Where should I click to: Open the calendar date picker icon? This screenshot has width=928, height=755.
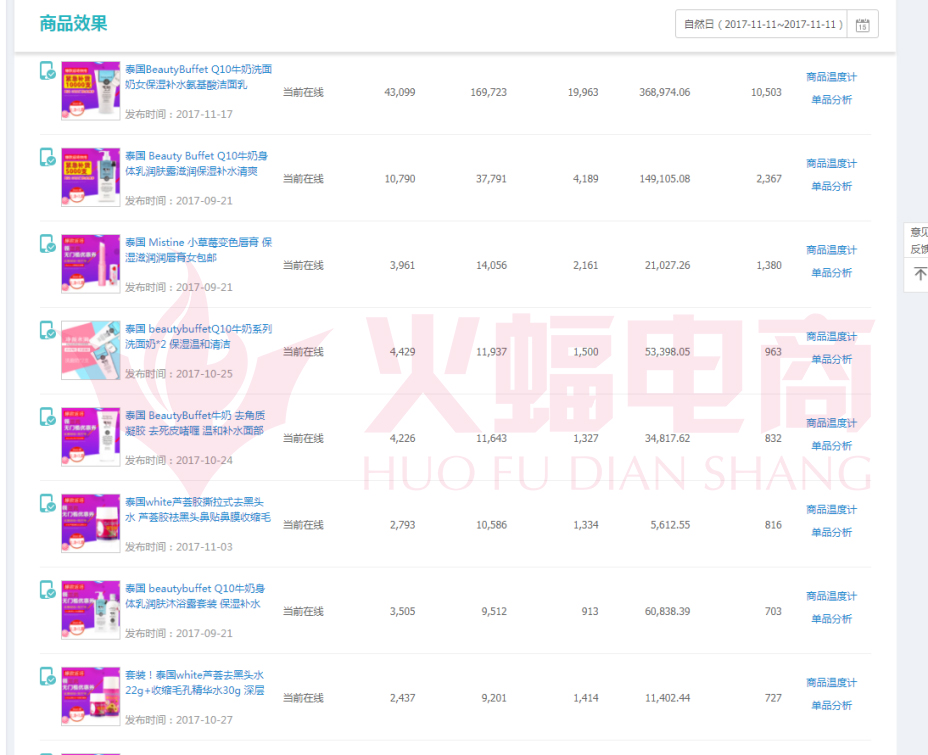[862, 24]
